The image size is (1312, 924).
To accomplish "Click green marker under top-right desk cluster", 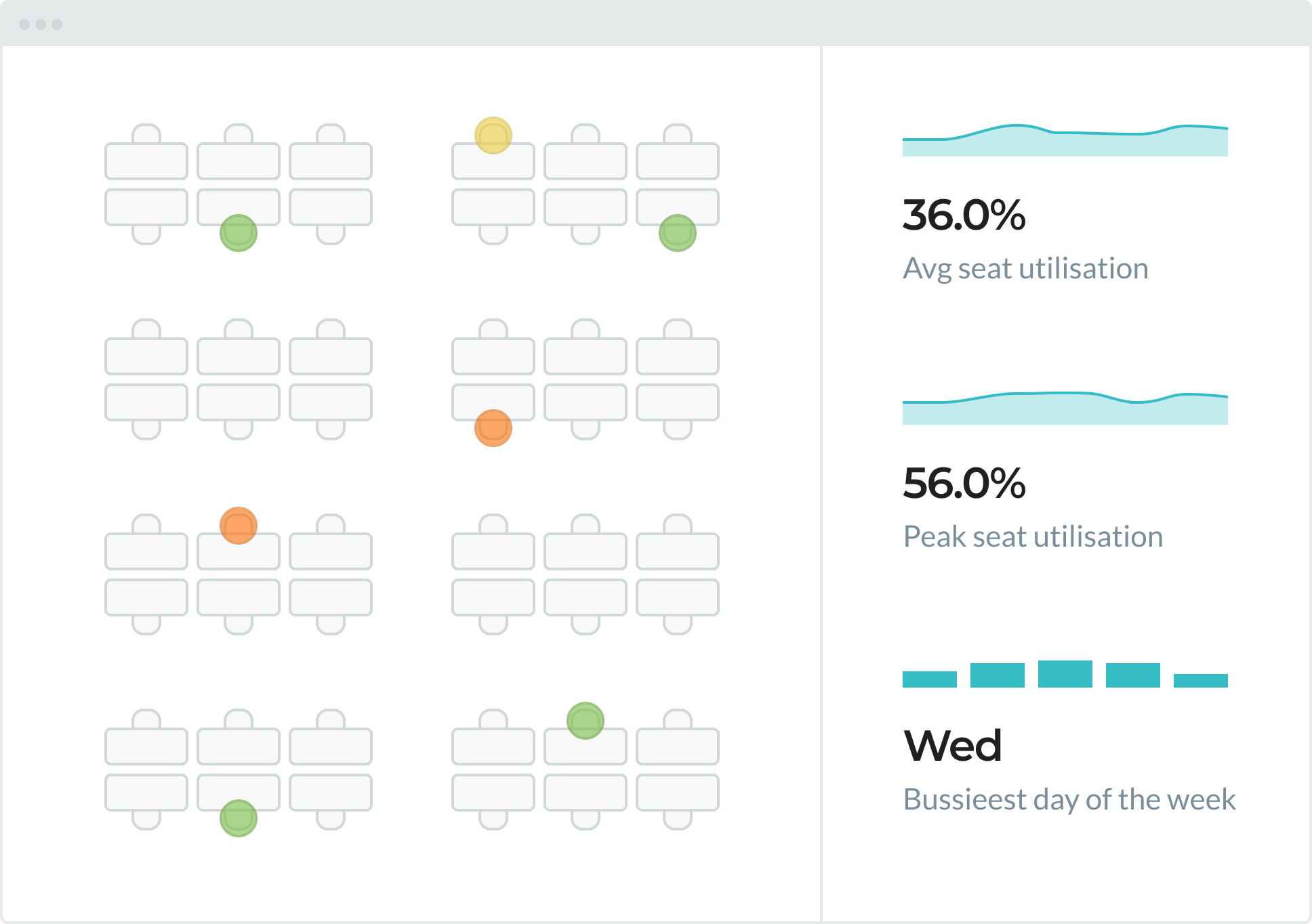I will (x=677, y=233).
